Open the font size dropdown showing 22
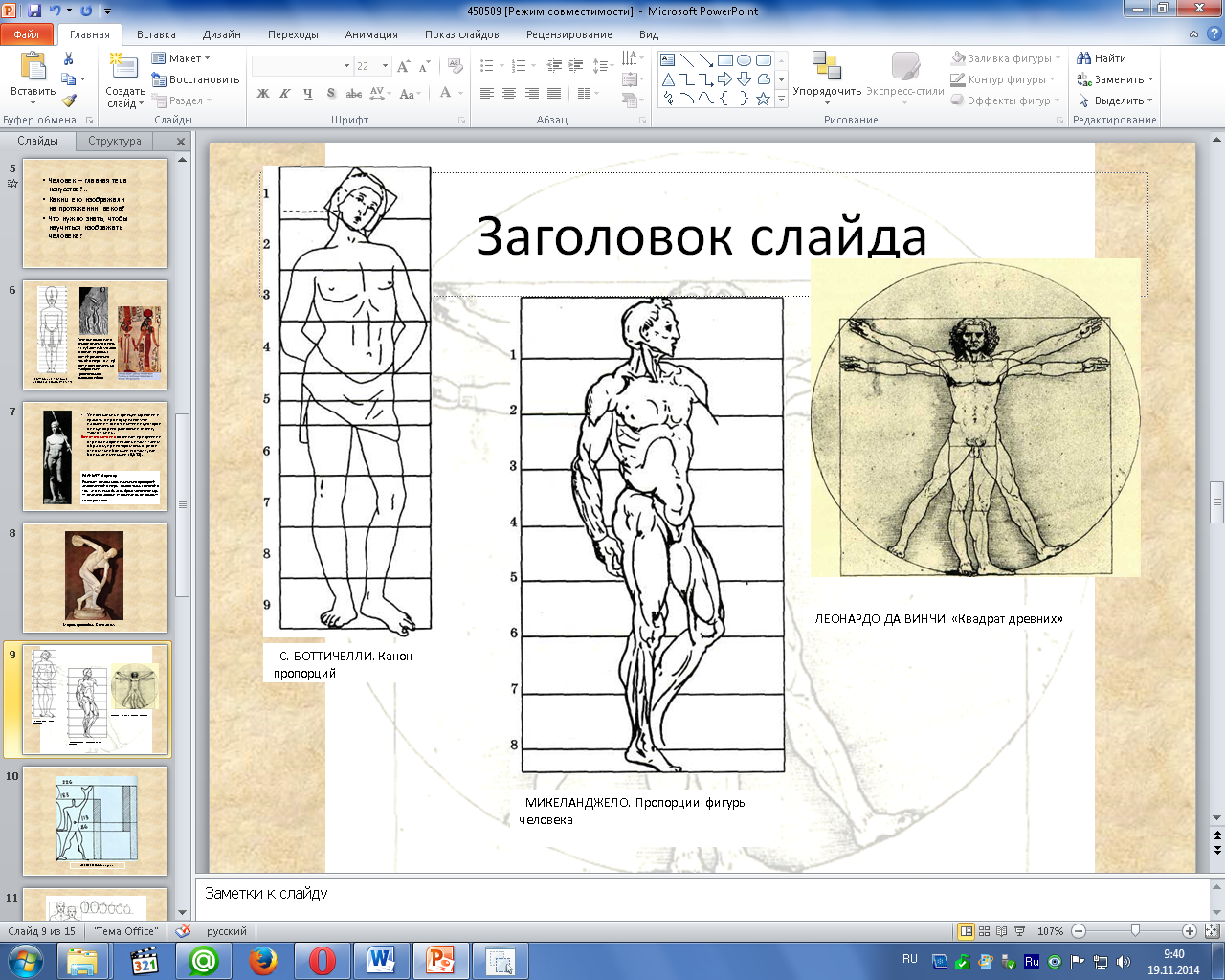Screen dimensions: 1225x980 pos(385,66)
